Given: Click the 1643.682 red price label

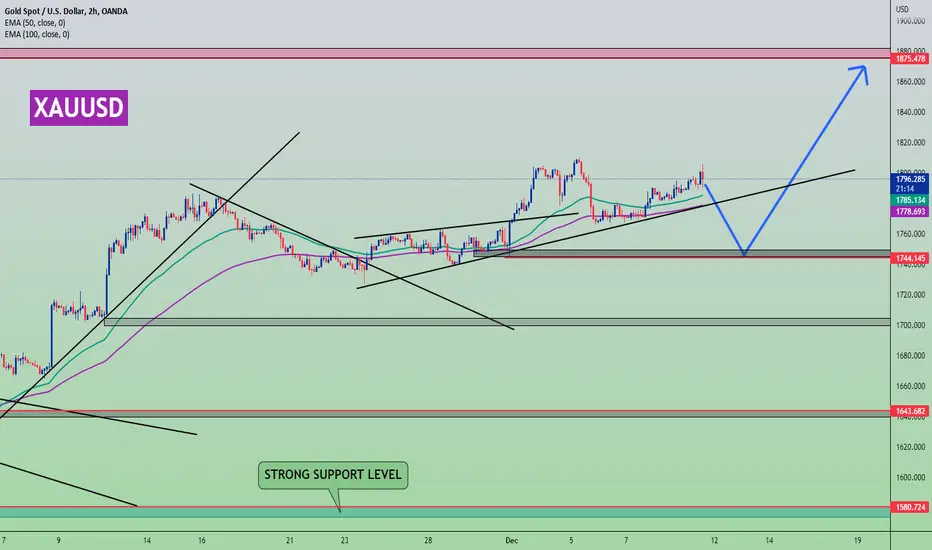Looking at the screenshot, I should click(x=910, y=411).
